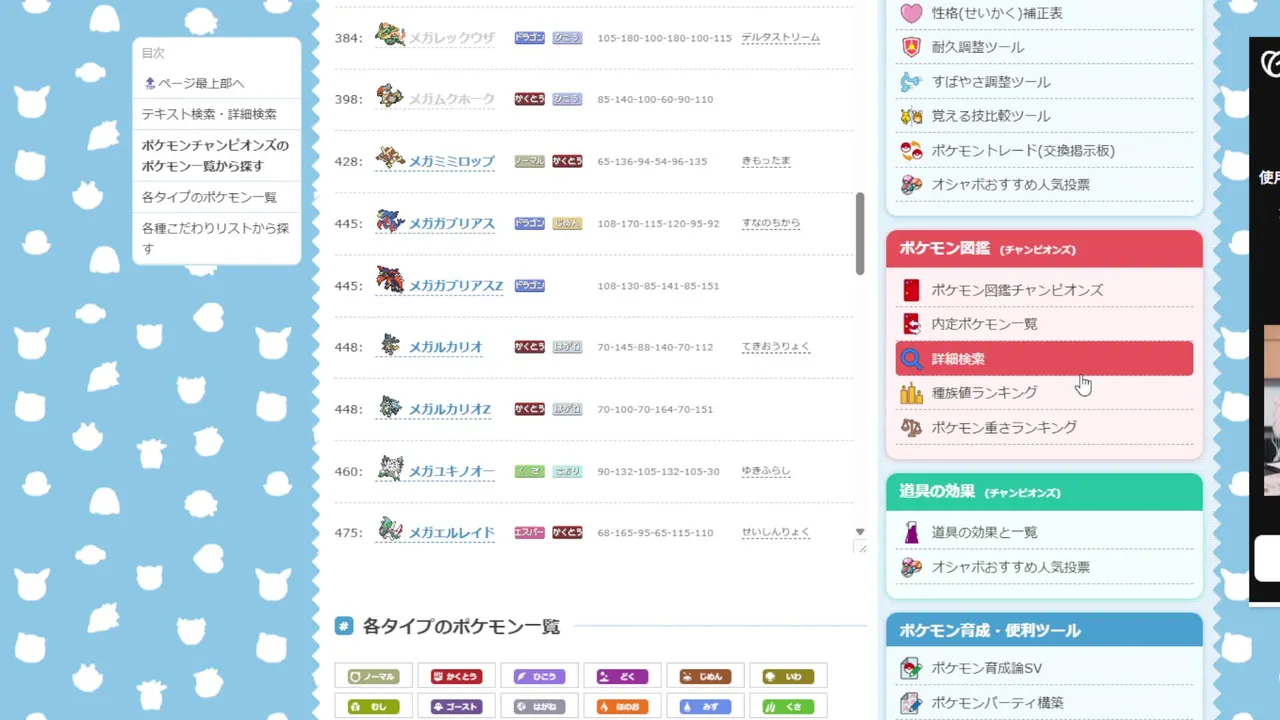The image size is (1280, 720).
Task: Open オシャボおすすめ人気投票 under 道具の効果
Action: click(1011, 567)
